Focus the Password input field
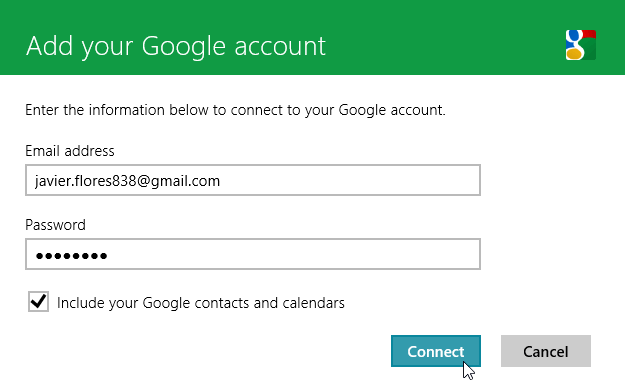This screenshot has height=385, width=625. pos(253,254)
